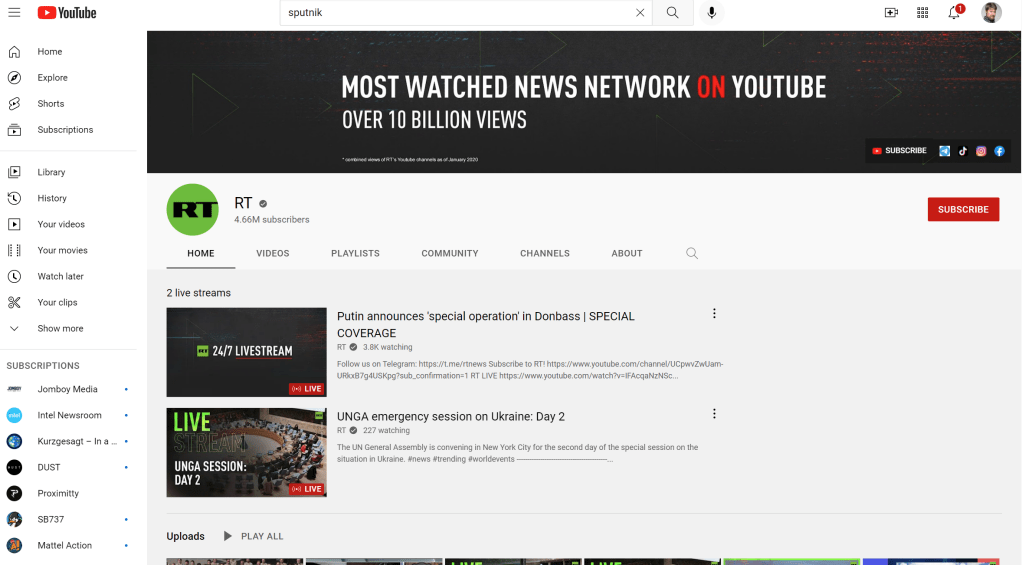
Task: Click the 2 live streams heading
Action: click(199, 293)
